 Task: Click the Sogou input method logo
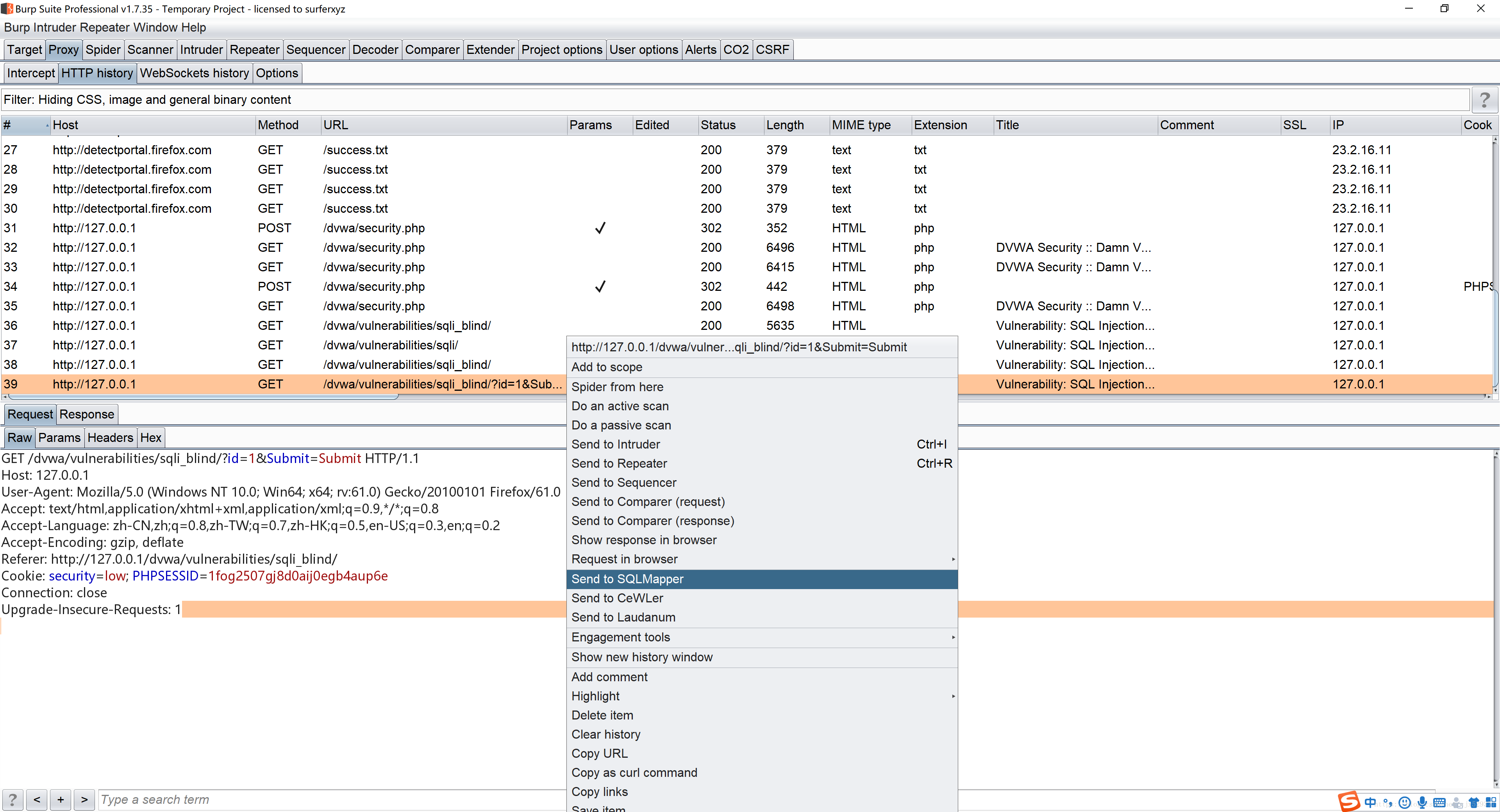point(1348,801)
